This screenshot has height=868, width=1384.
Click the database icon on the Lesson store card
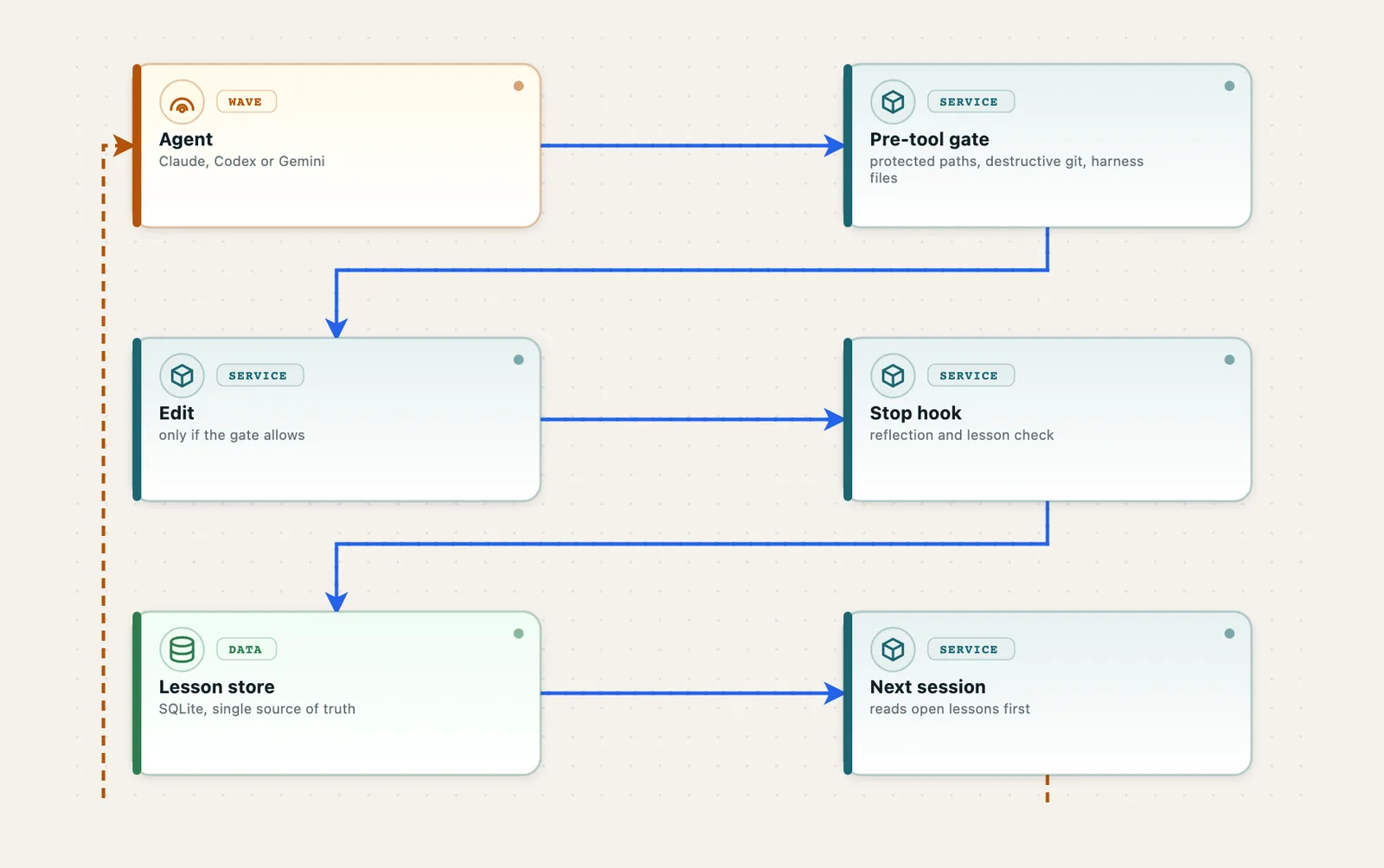[182, 649]
